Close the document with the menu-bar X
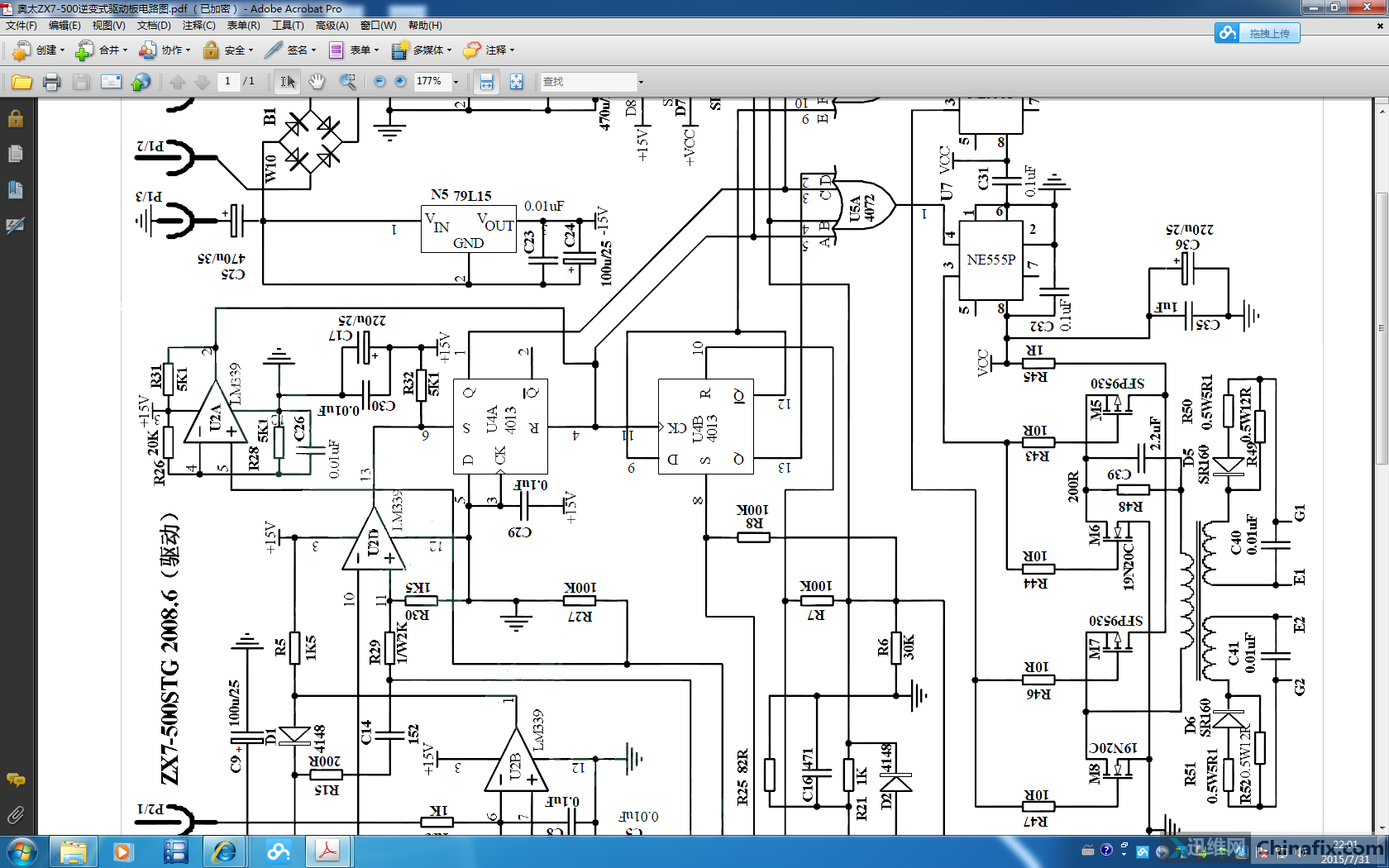Viewport: 1389px width, 868px height. (x=1379, y=26)
